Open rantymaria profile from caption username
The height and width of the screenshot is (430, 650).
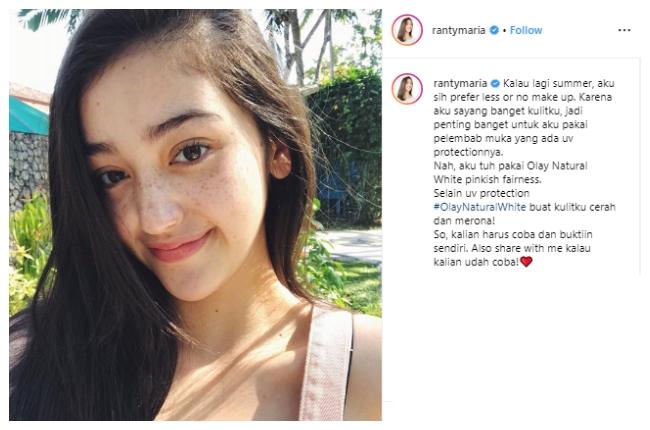(x=458, y=80)
